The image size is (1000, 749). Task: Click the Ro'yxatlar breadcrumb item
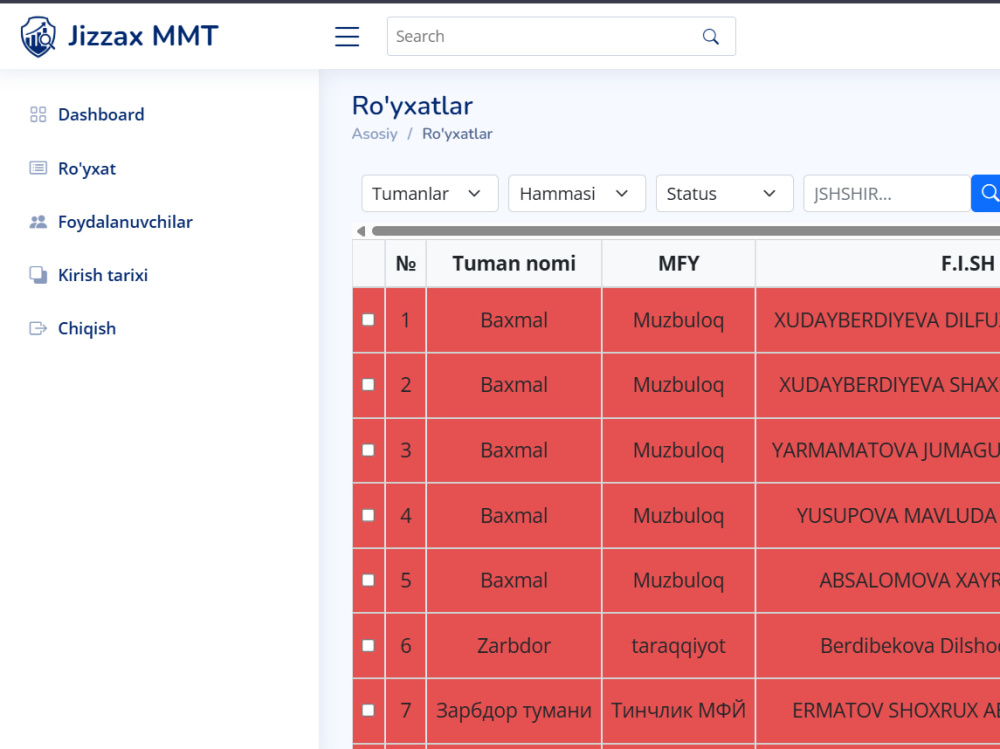click(457, 134)
